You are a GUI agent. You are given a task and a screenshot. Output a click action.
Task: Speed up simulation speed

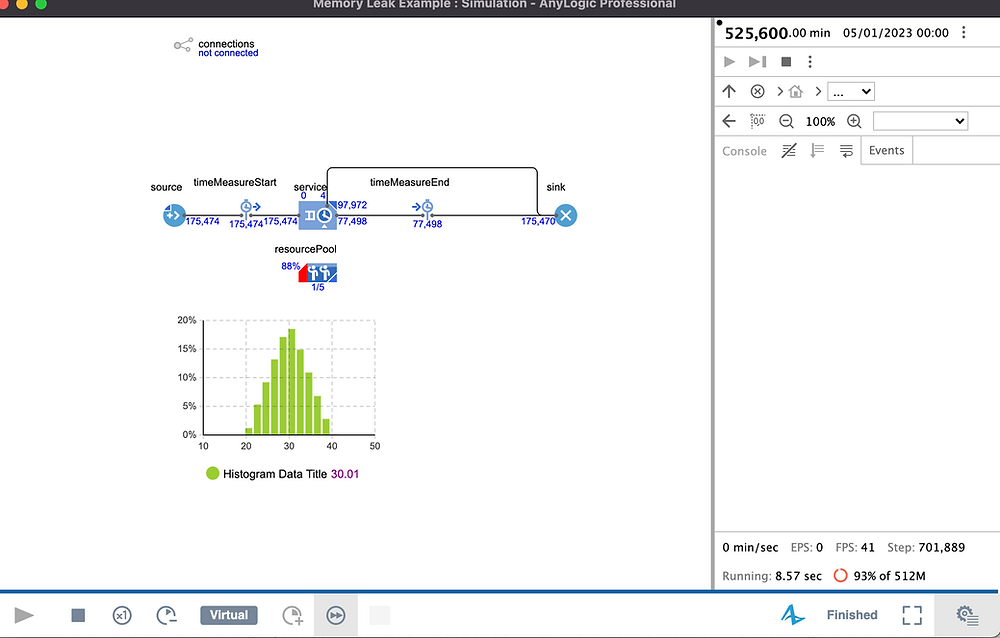(293, 615)
